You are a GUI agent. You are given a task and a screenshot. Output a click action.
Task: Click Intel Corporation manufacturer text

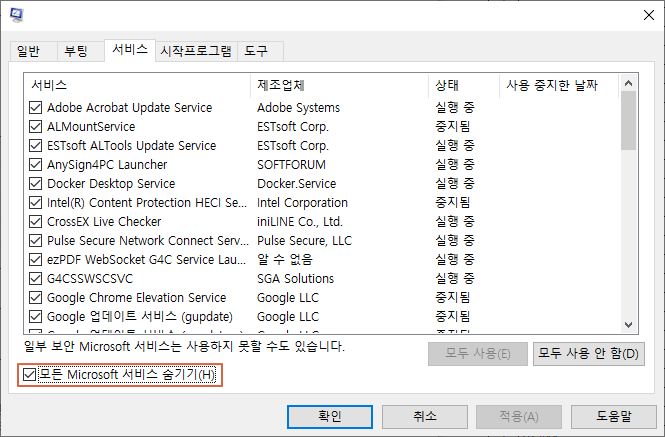(302, 203)
